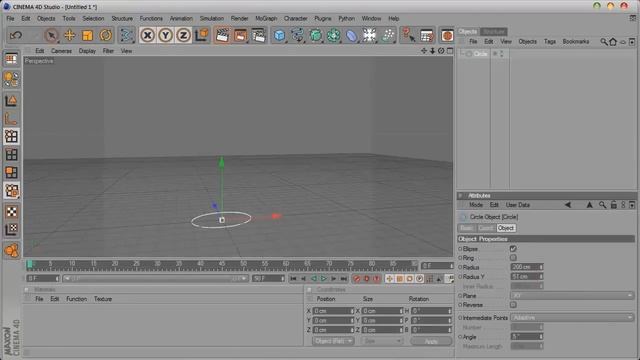Click the Object Manager search icon
Viewport: 640px width, 360px height.
coord(603,42)
